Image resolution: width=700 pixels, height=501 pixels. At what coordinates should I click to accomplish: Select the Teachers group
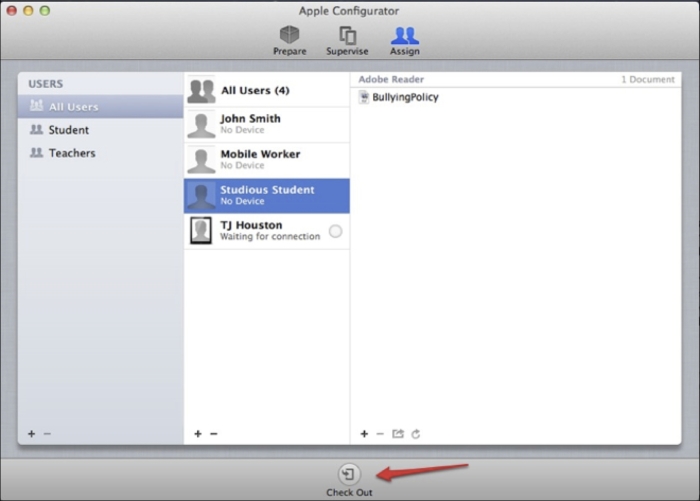(x=100, y=153)
